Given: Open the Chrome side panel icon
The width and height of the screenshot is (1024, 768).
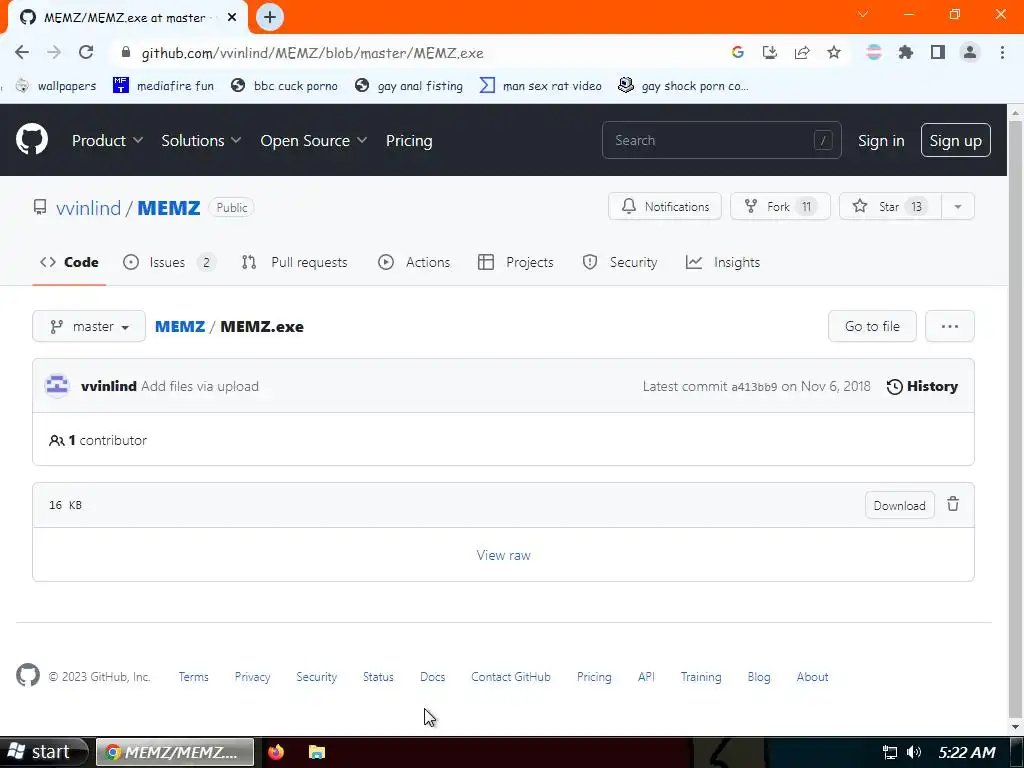Looking at the screenshot, I should tap(938, 53).
